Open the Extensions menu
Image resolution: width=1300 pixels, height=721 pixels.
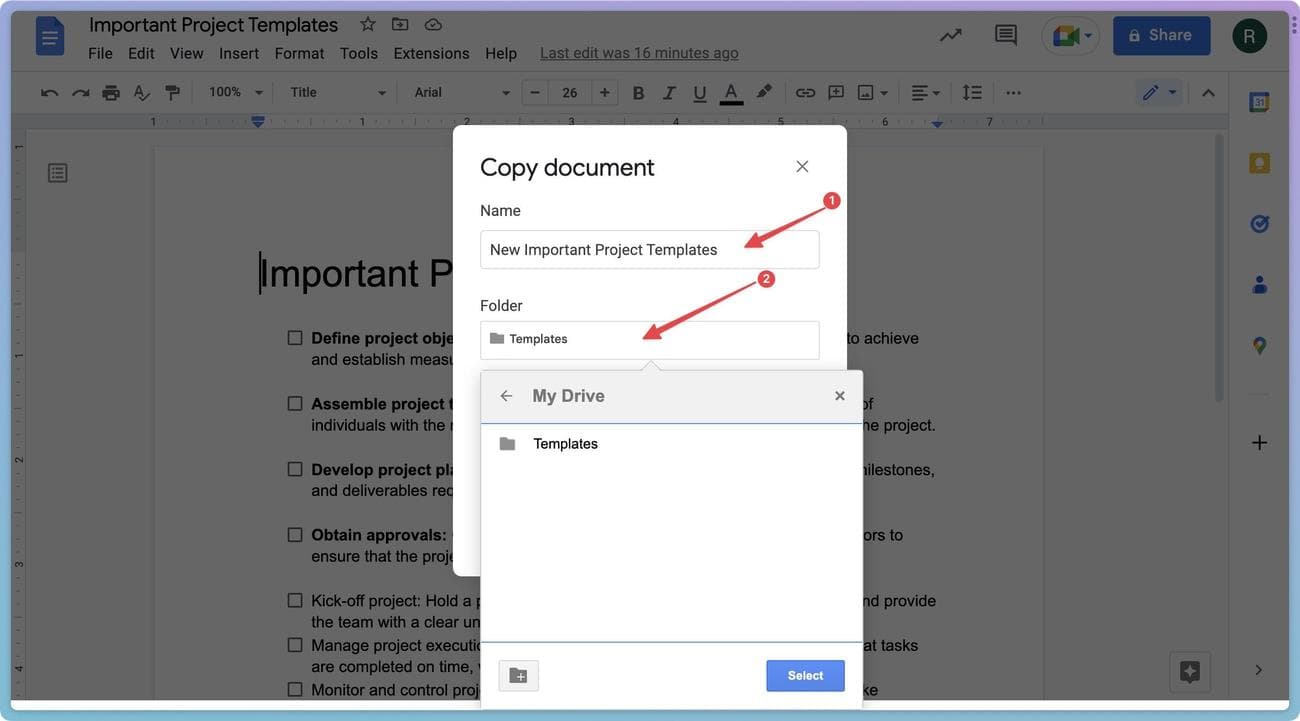pos(431,53)
